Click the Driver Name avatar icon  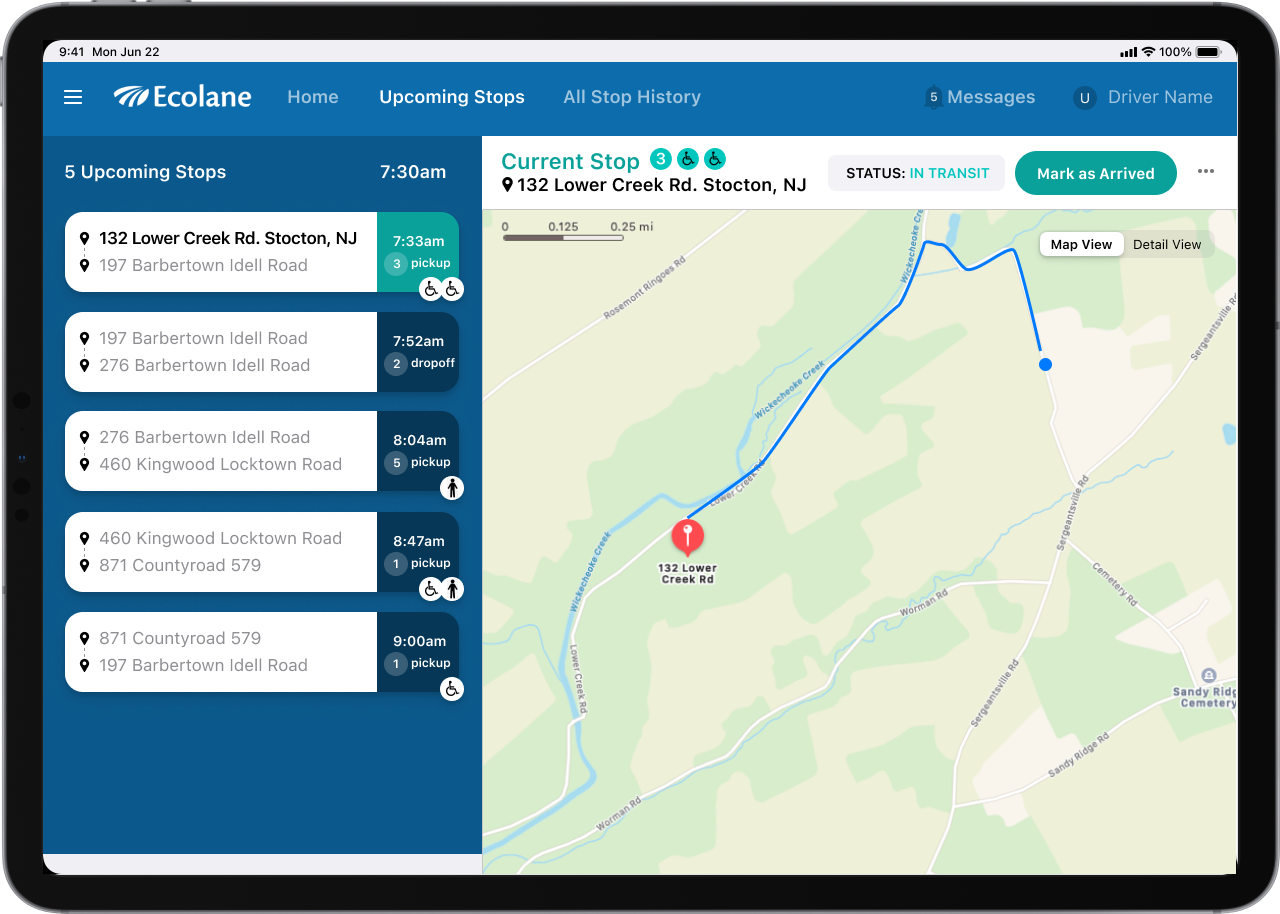pyautogui.click(x=1084, y=98)
